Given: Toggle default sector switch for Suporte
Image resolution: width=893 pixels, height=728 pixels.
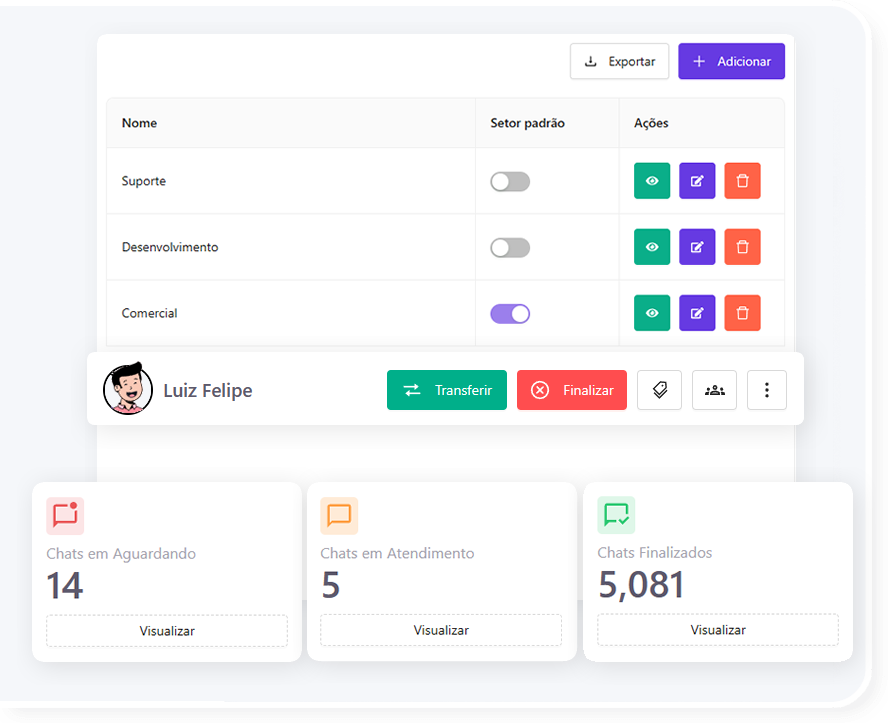Looking at the screenshot, I should click(510, 182).
